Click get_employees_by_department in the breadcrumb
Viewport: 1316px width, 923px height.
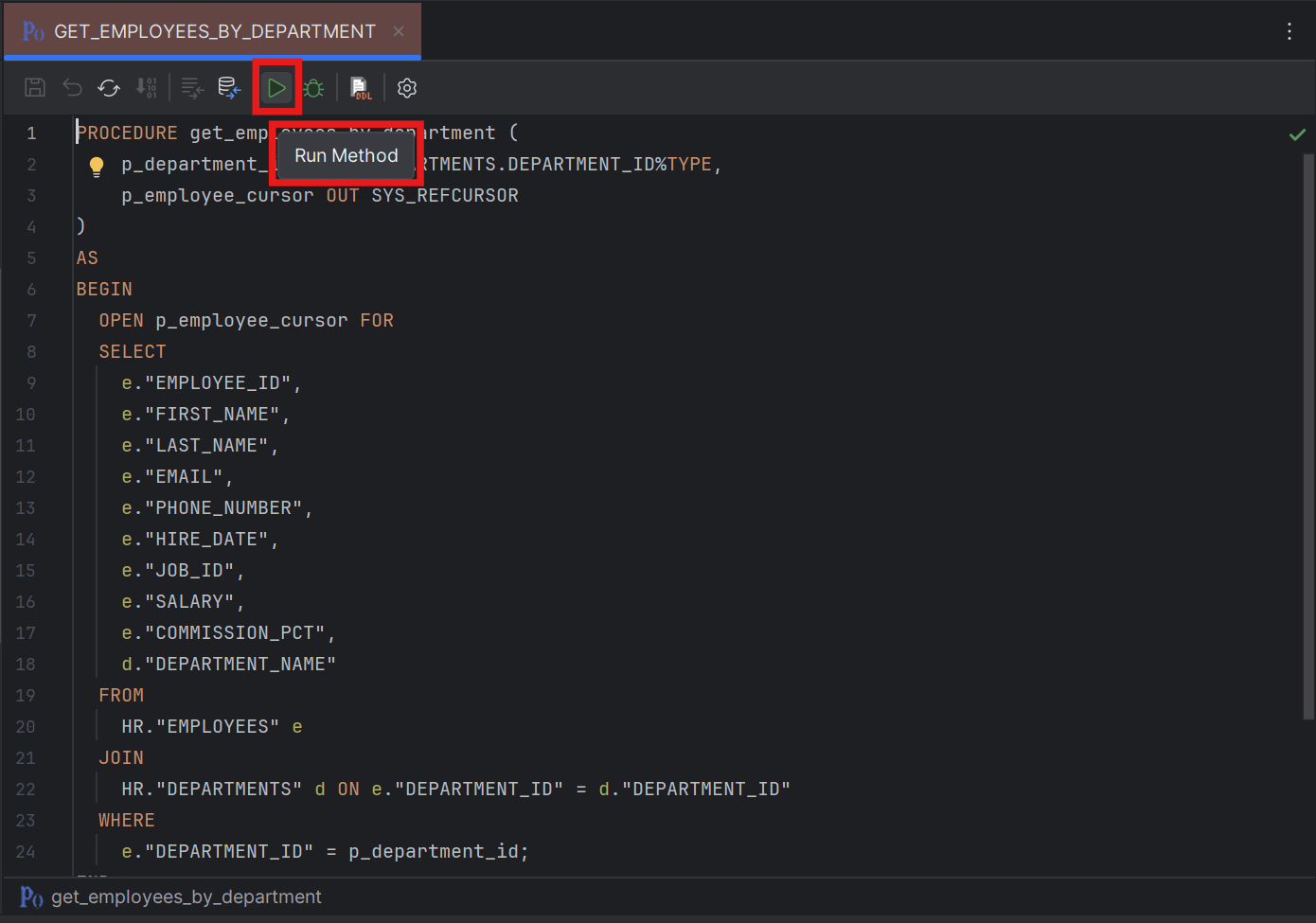[186, 896]
